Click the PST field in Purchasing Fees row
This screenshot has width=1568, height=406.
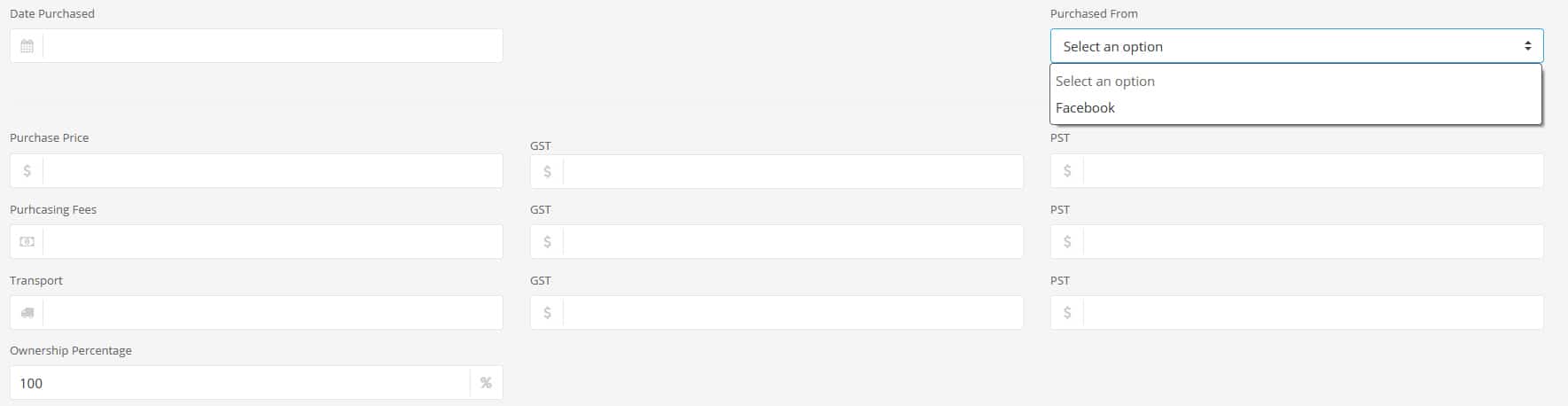(x=1313, y=242)
